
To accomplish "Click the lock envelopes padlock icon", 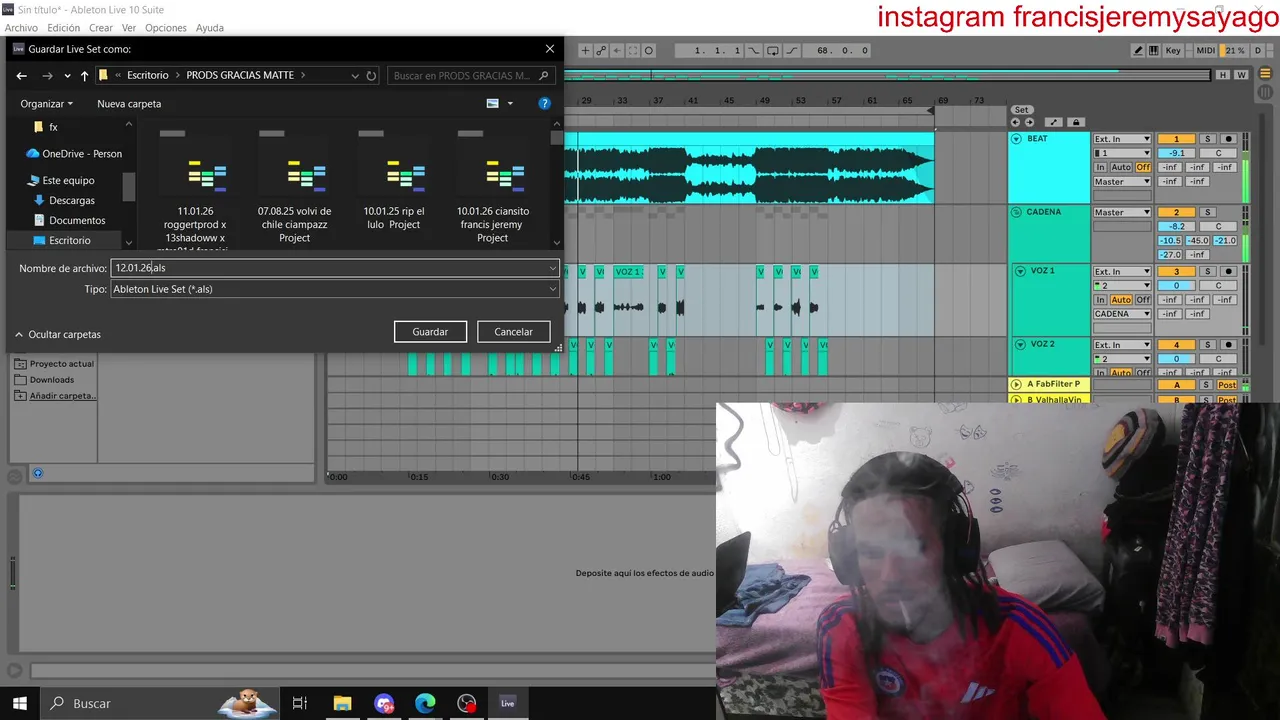I will point(1076,122).
